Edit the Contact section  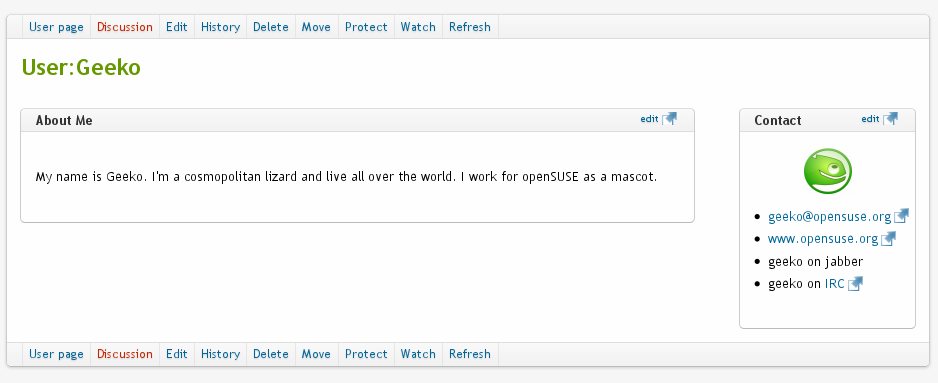(x=870, y=118)
